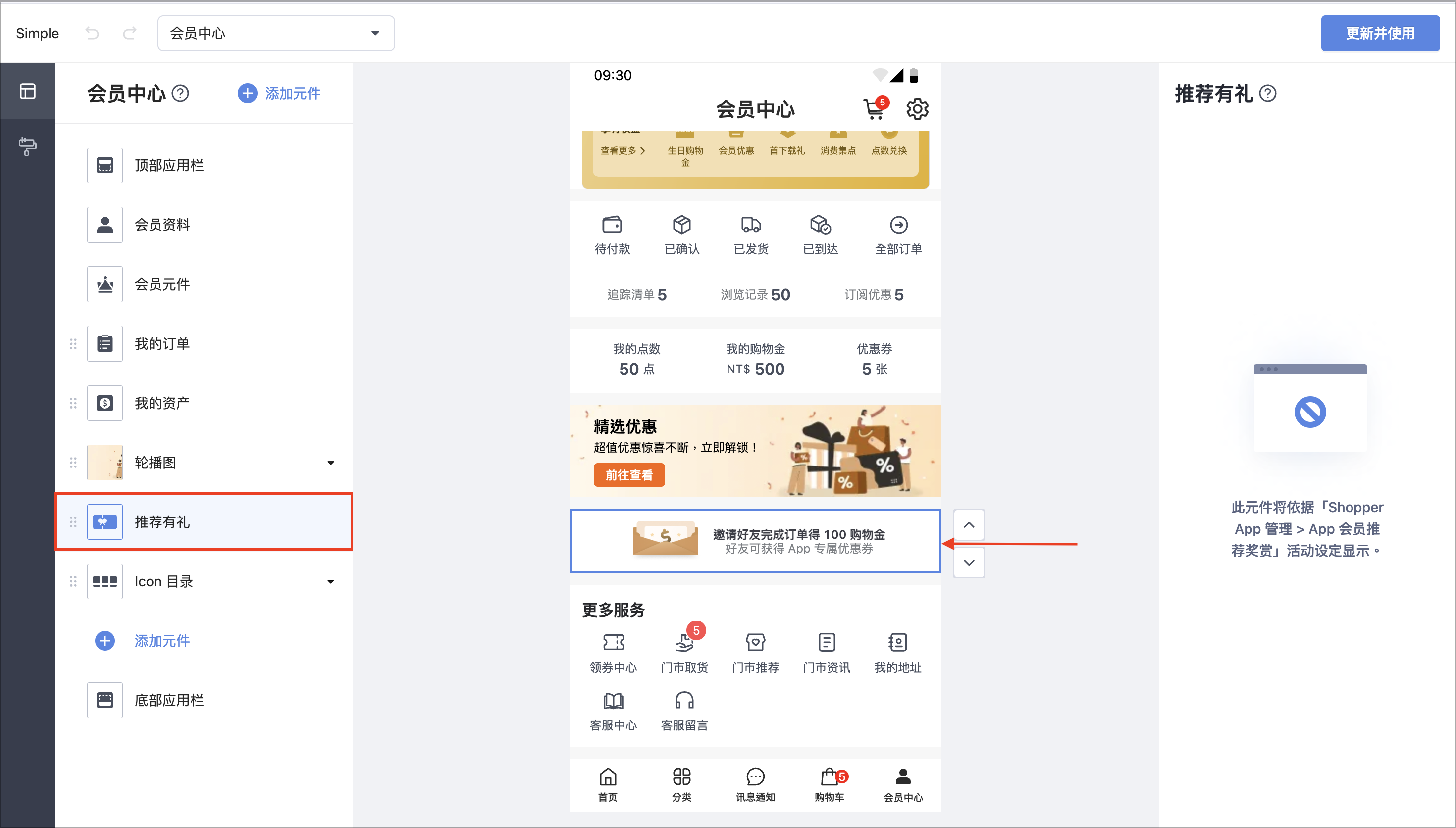Switch to 购物车 tab in preview
The image size is (1456, 828).
click(830, 785)
